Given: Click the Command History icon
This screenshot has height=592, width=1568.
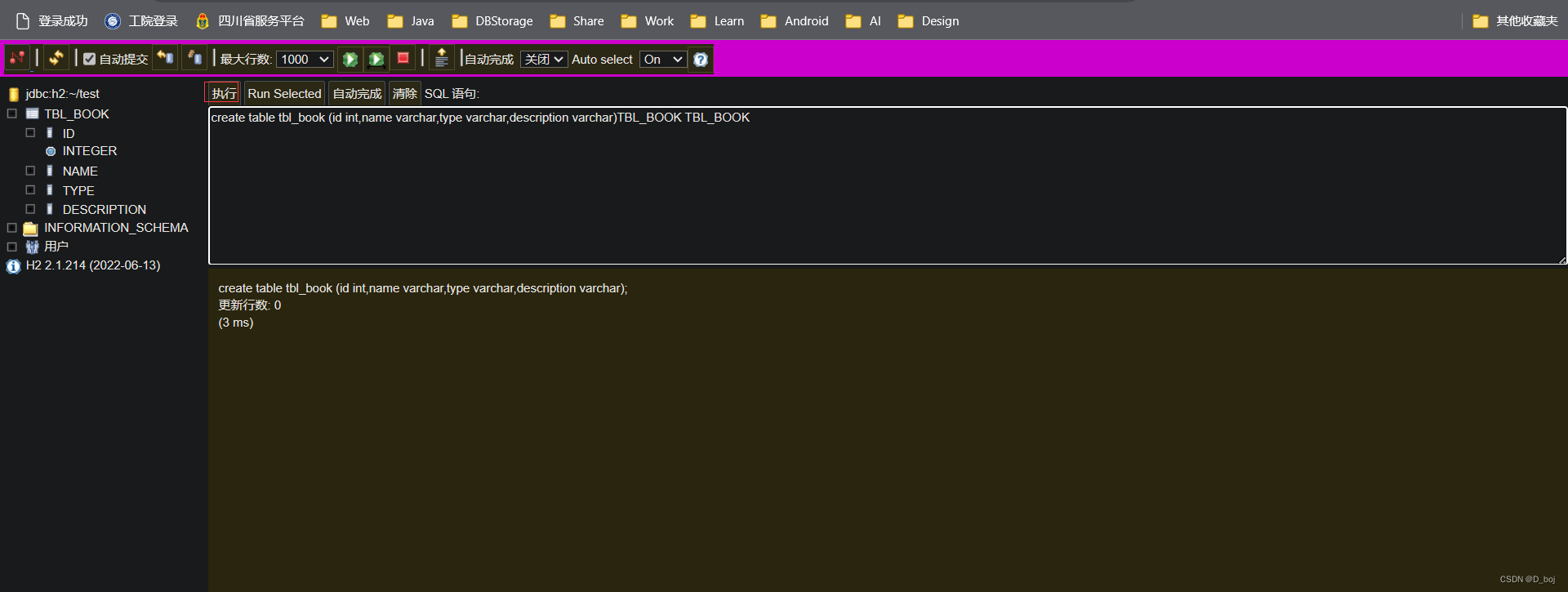Looking at the screenshot, I should click(x=442, y=58).
